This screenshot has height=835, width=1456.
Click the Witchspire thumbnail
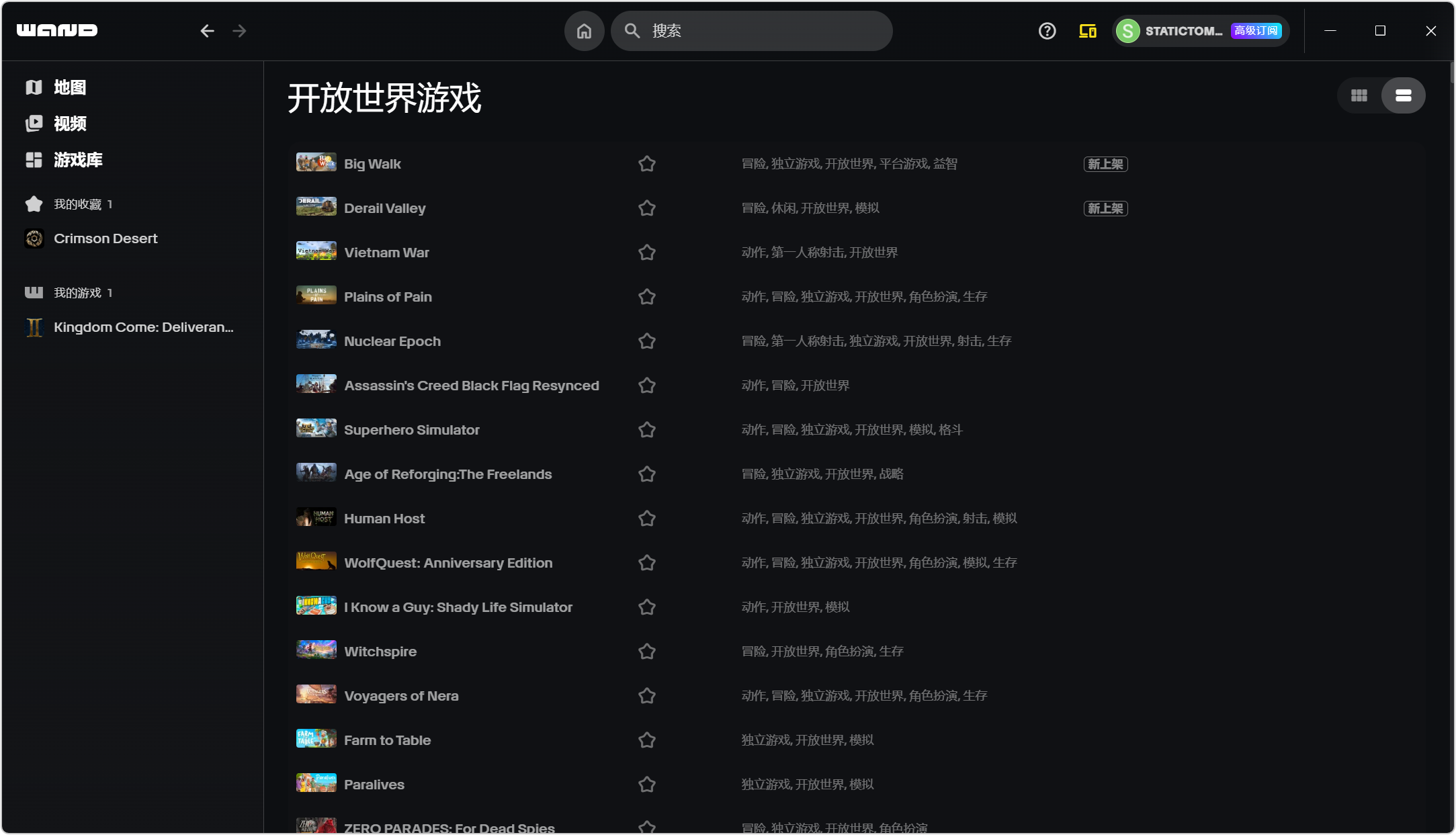(x=316, y=651)
